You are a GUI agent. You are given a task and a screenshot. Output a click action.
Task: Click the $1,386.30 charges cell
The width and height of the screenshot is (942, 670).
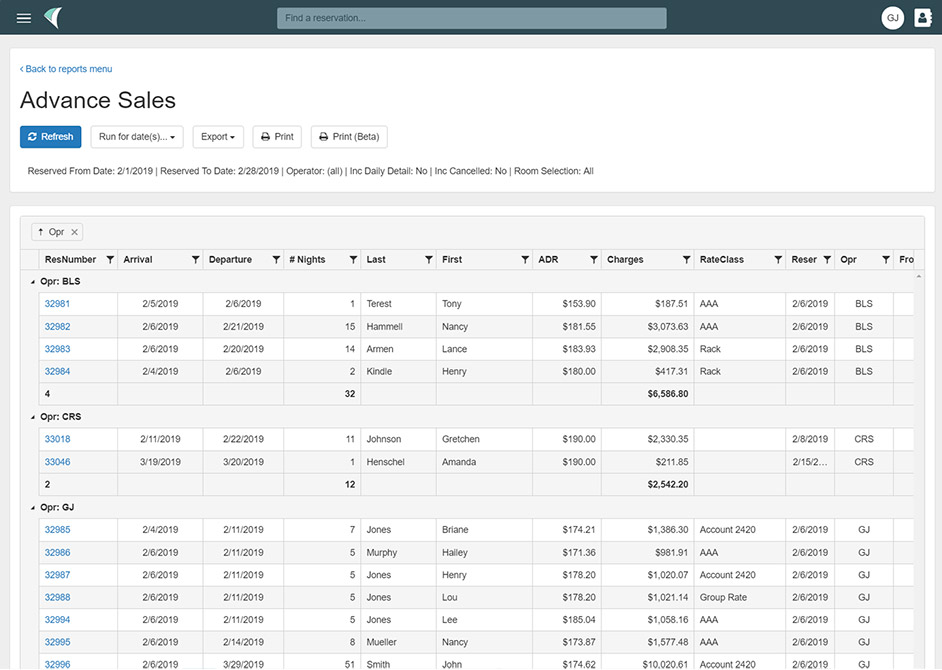648,530
